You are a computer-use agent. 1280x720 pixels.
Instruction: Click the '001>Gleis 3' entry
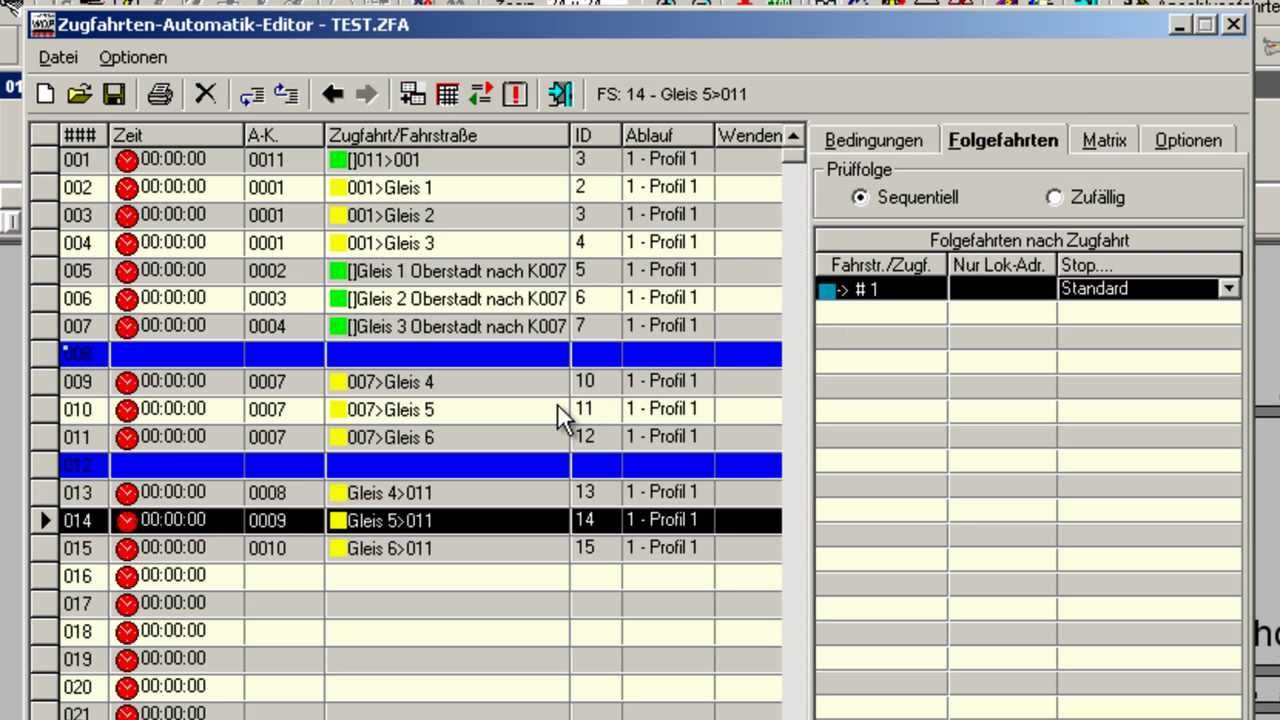click(448, 243)
